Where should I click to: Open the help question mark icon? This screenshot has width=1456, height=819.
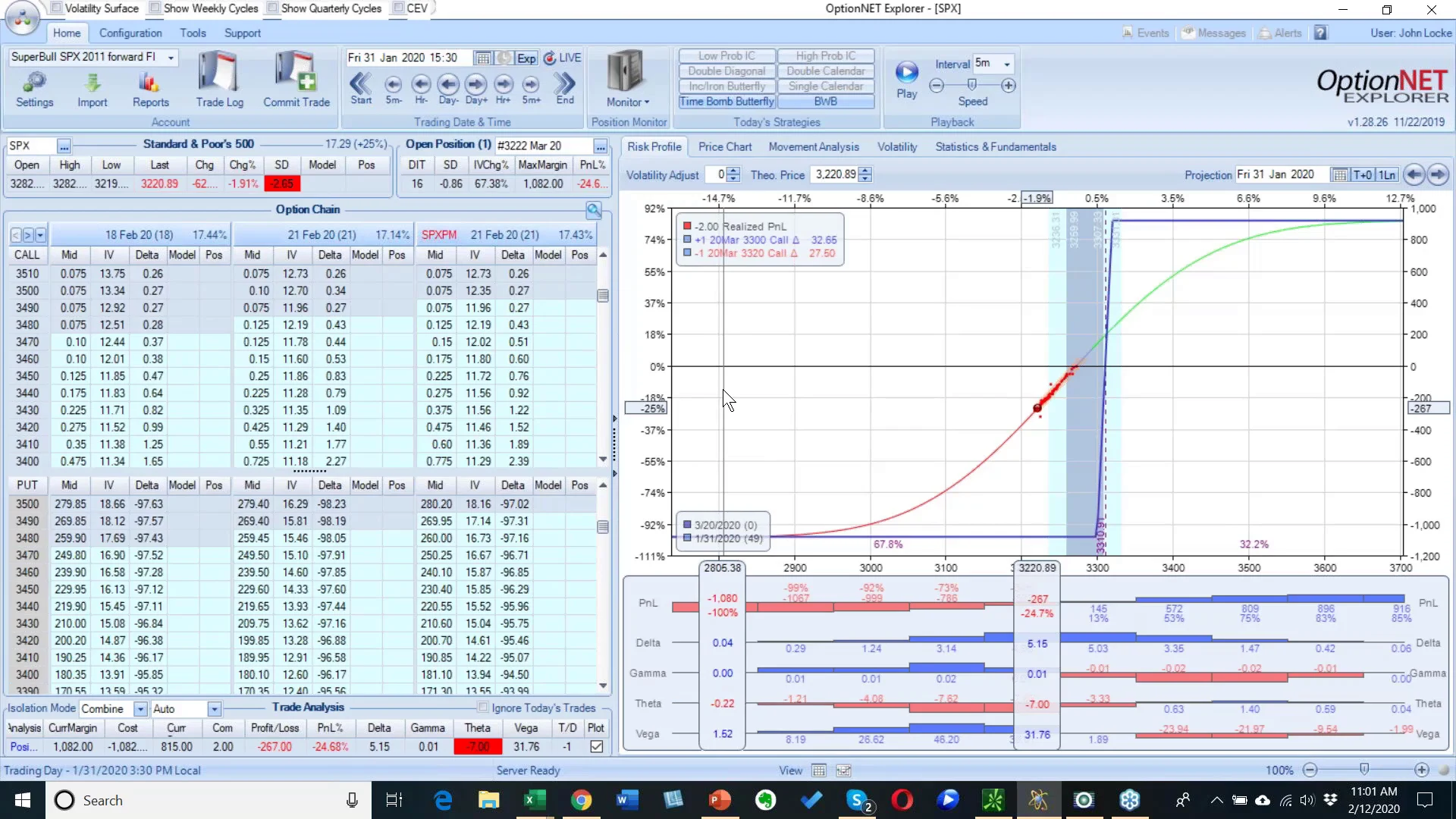click(1321, 33)
